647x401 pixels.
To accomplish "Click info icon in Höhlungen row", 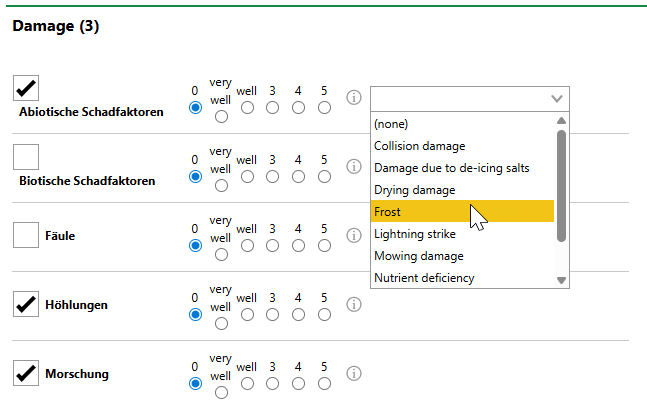I will point(353,305).
